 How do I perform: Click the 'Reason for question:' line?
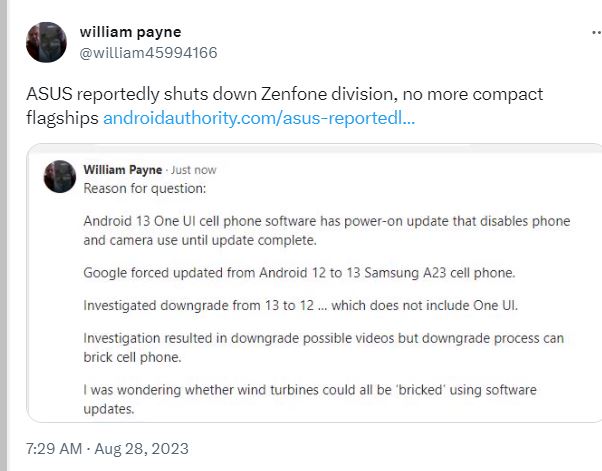pyautogui.click(x=145, y=189)
